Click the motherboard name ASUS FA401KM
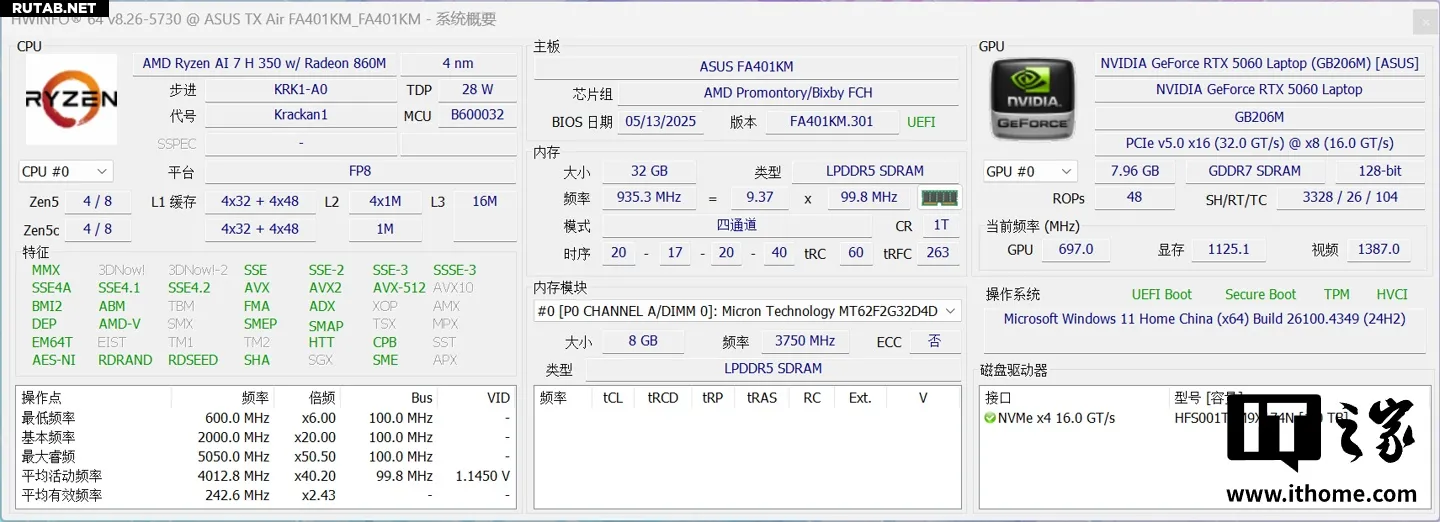This screenshot has width=1440, height=522. click(746, 67)
